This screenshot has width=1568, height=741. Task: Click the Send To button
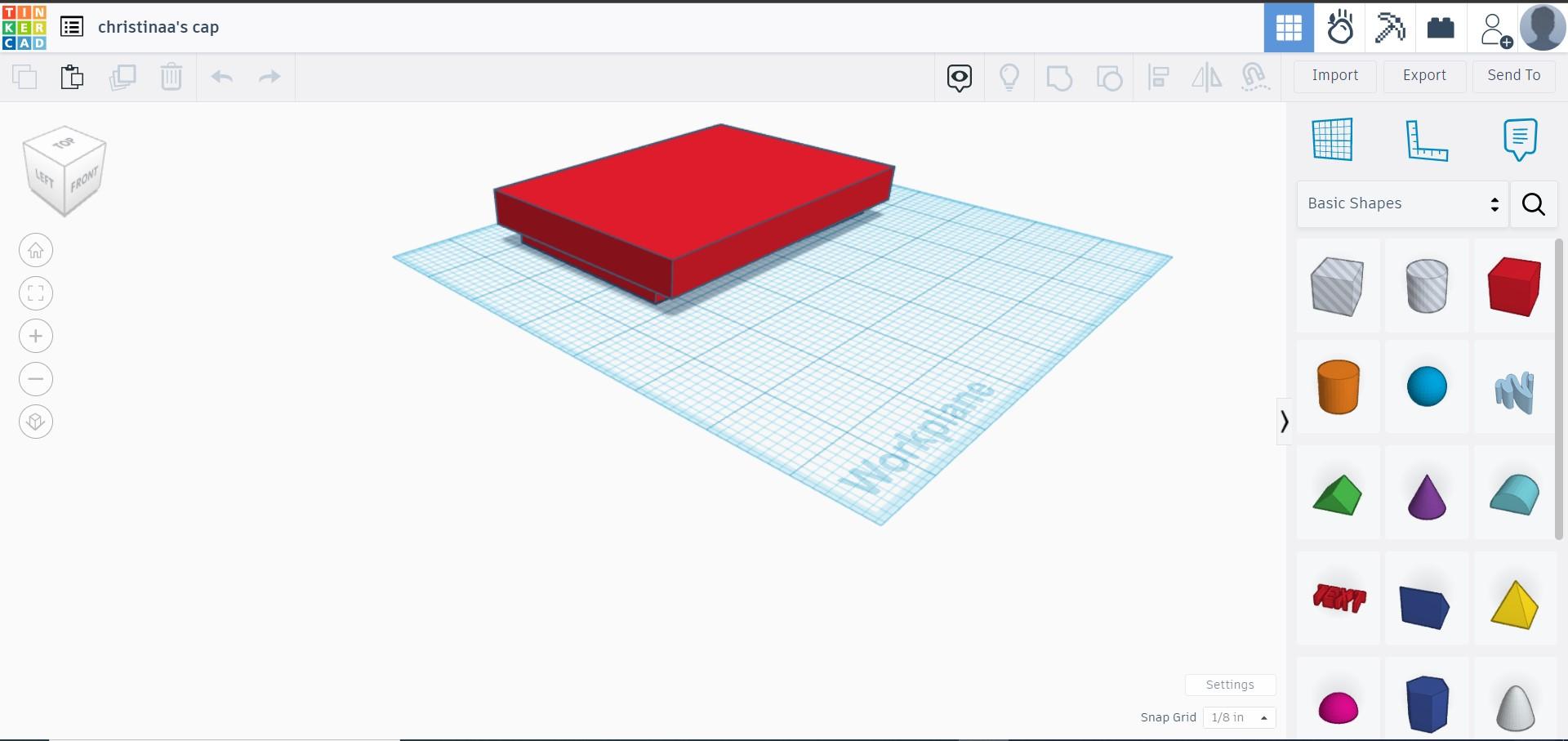pos(1513,76)
